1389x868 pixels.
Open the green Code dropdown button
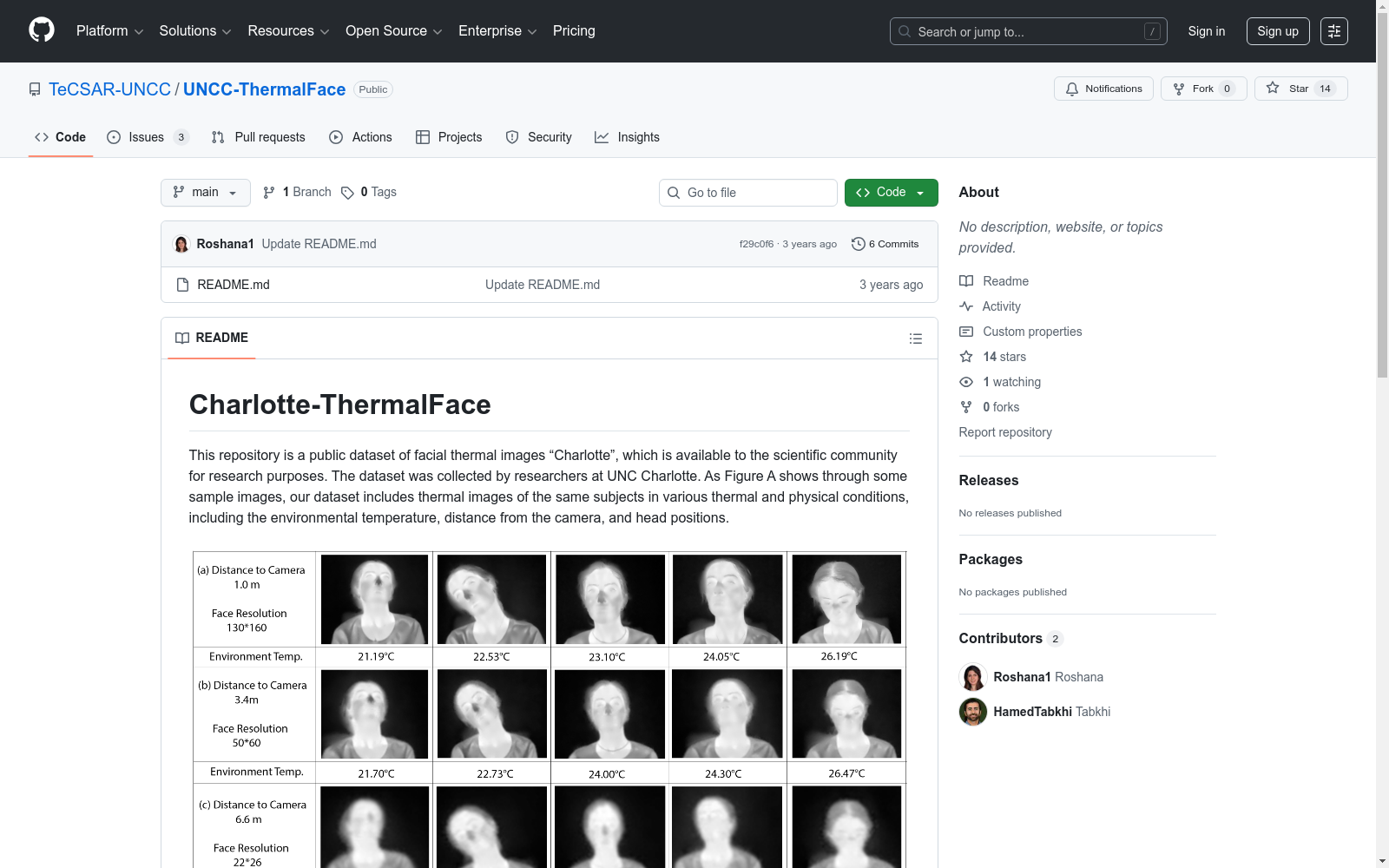point(891,193)
